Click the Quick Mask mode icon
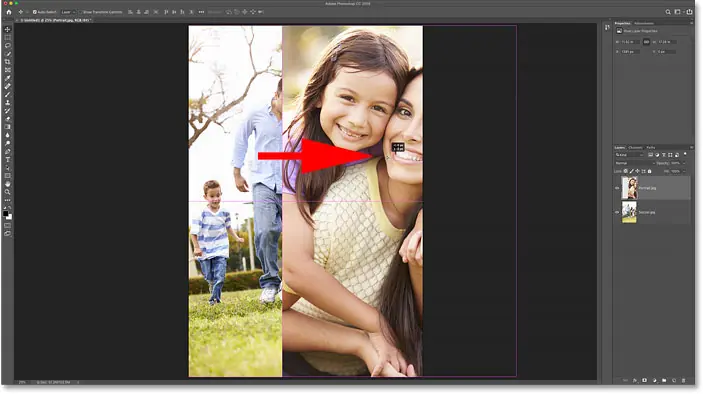This screenshot has height=394, width=703. point(8,225)
